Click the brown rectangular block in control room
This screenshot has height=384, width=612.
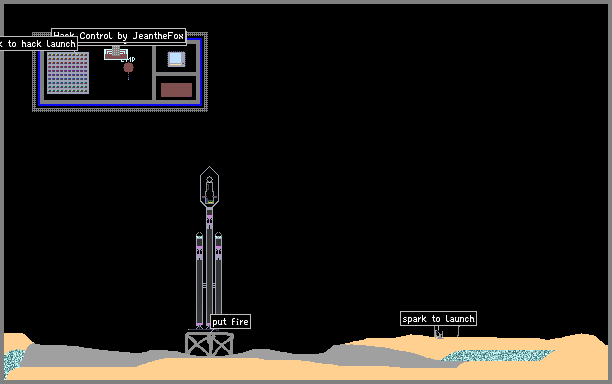tap(176, 90)
